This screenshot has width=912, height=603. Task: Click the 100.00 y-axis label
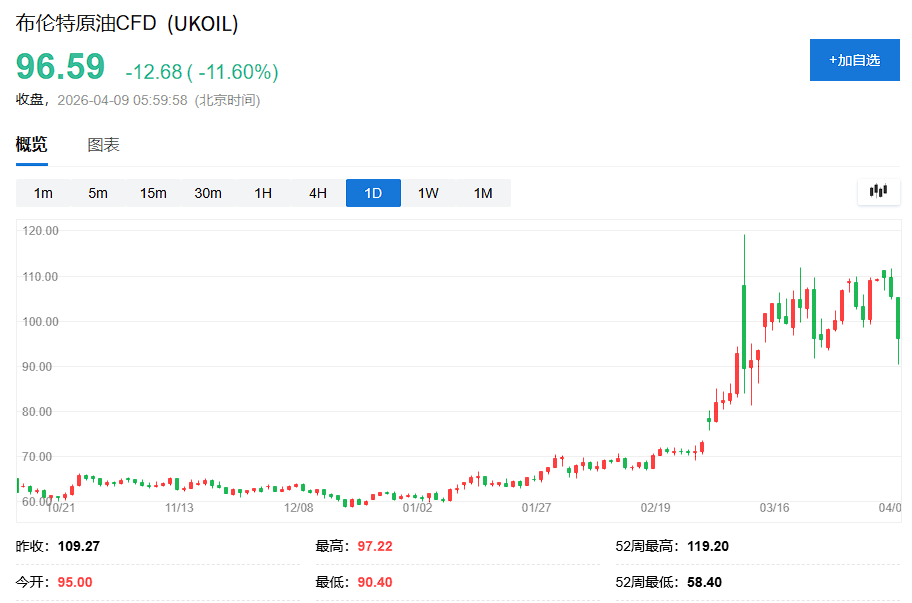(40, 322)
